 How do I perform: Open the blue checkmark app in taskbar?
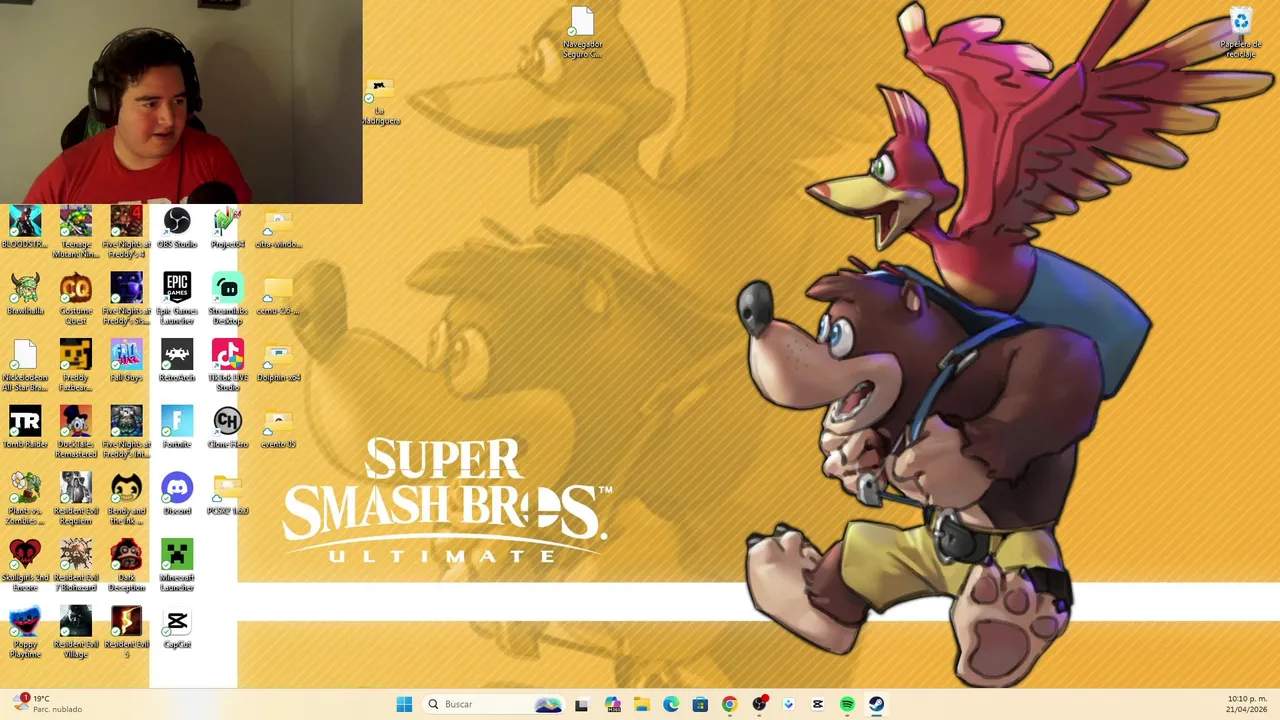tap(788, 704)
